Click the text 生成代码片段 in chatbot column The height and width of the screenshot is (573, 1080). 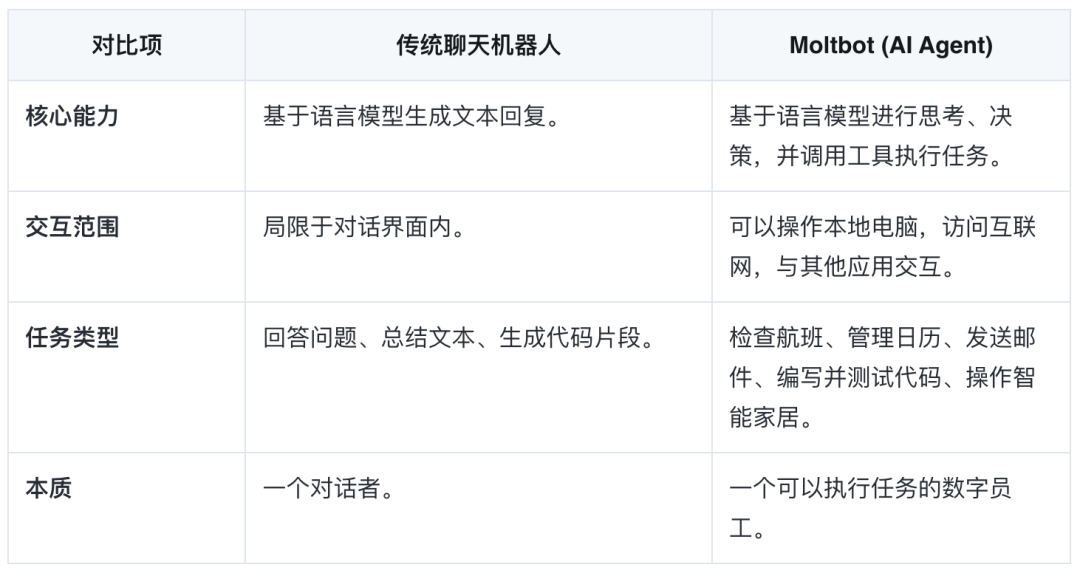click(570, 337)
